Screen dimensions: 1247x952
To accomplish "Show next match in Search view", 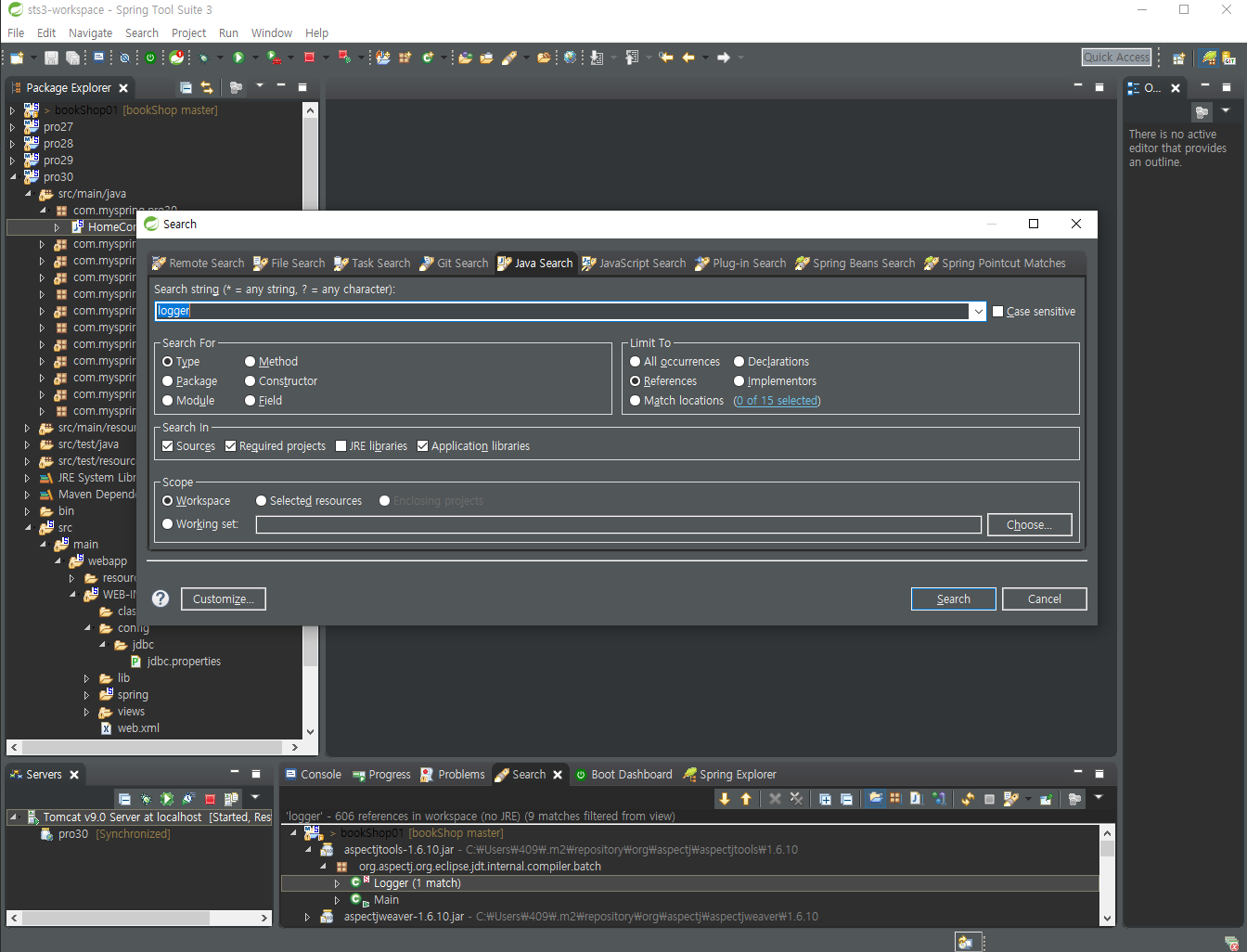I will click(x=725, y=799).
